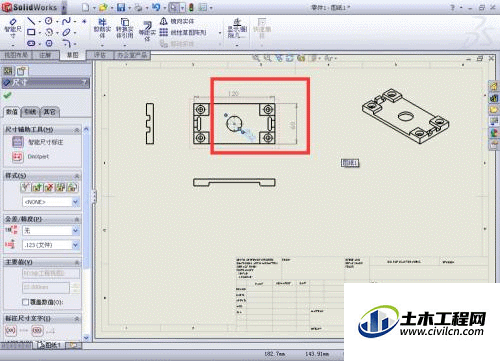500x361 pixels.
Task: Collapse the Tolerance/Precision section
Action: (x=77, y=219)
